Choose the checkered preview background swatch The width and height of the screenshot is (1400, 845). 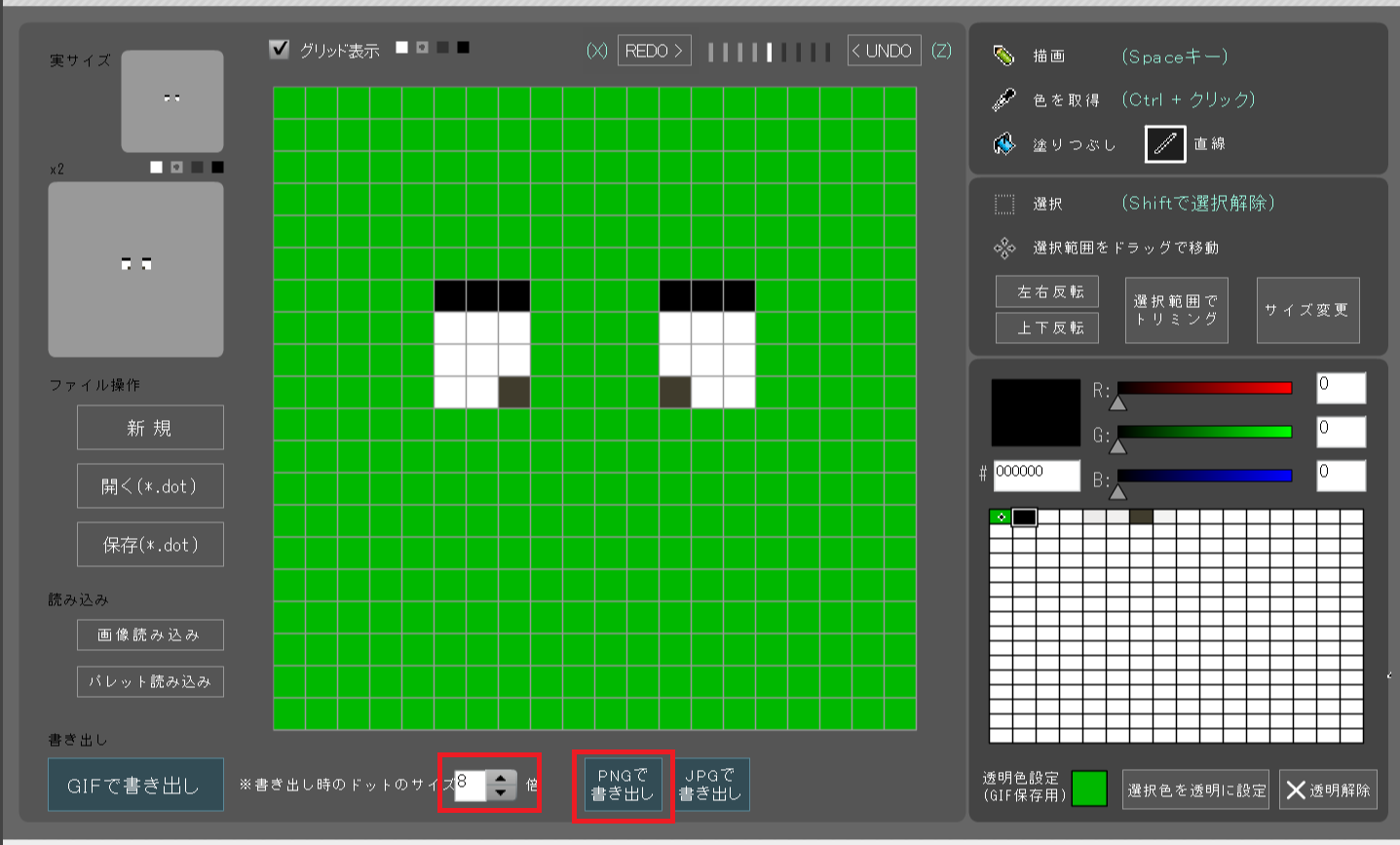point(176,168)
